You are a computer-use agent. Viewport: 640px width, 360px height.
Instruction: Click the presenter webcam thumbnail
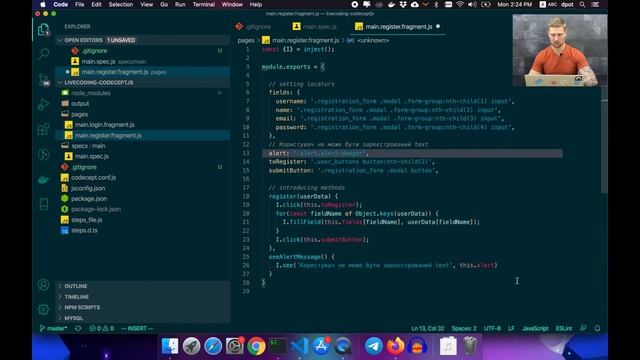[560, 50]
